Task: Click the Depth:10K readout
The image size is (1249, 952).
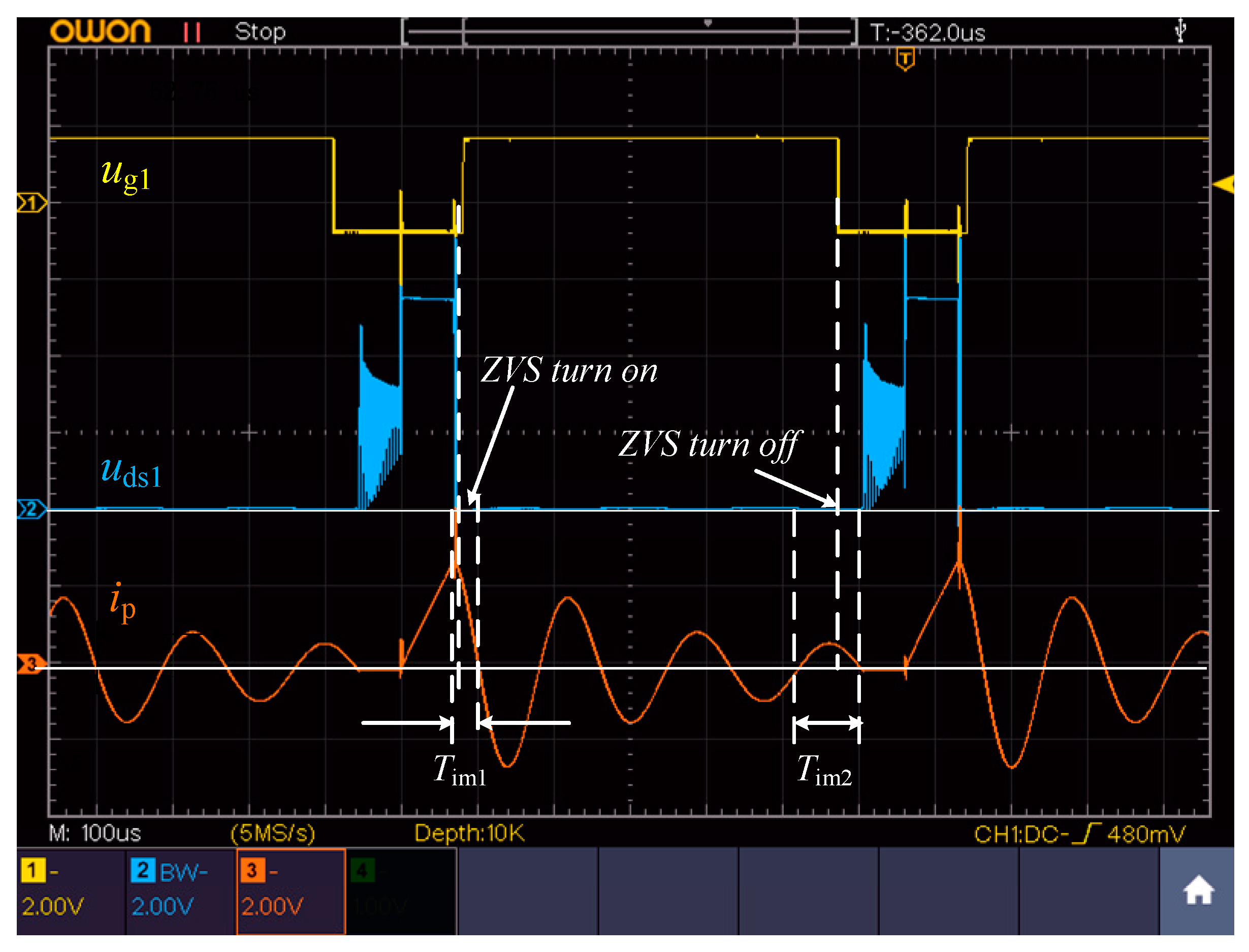Action: tap(470, 833)
